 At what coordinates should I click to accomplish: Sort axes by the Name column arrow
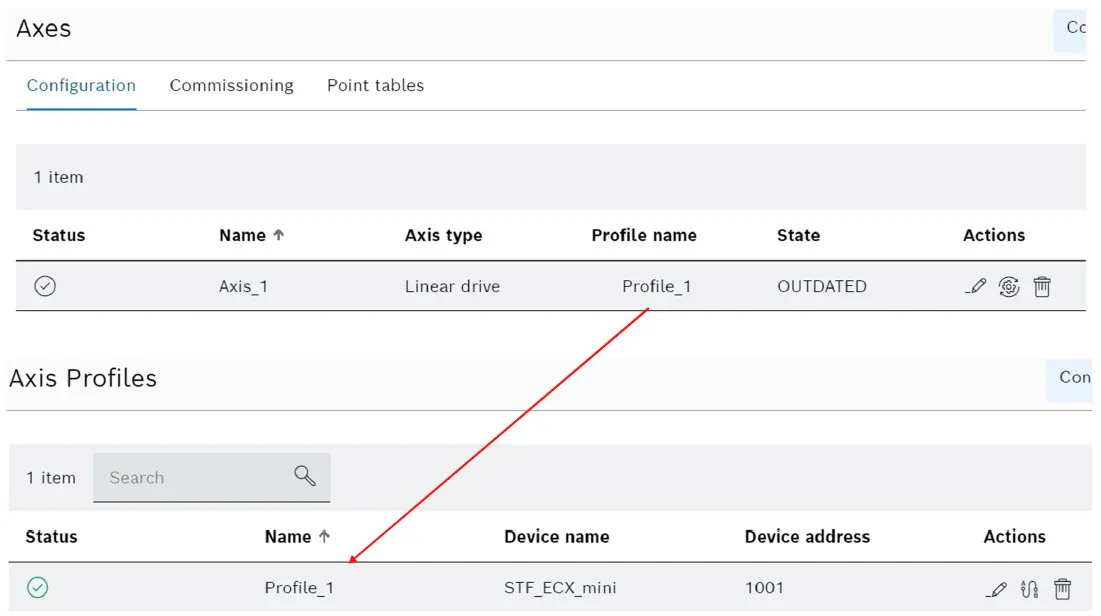[x=279, y=235]
